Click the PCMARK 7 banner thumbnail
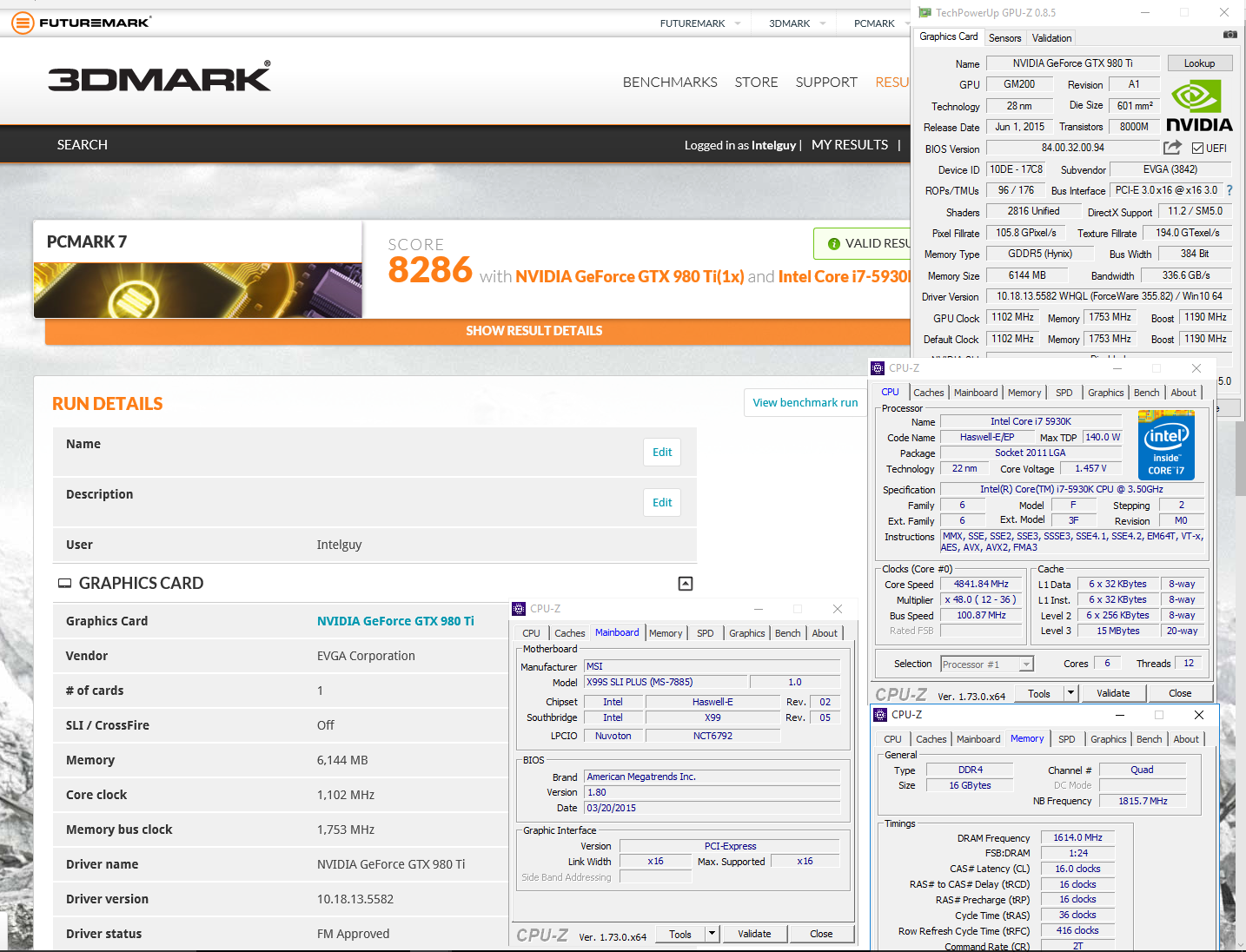Image resolution: width=1246 pixels, height=952 pixels. (x=198, y=290)
